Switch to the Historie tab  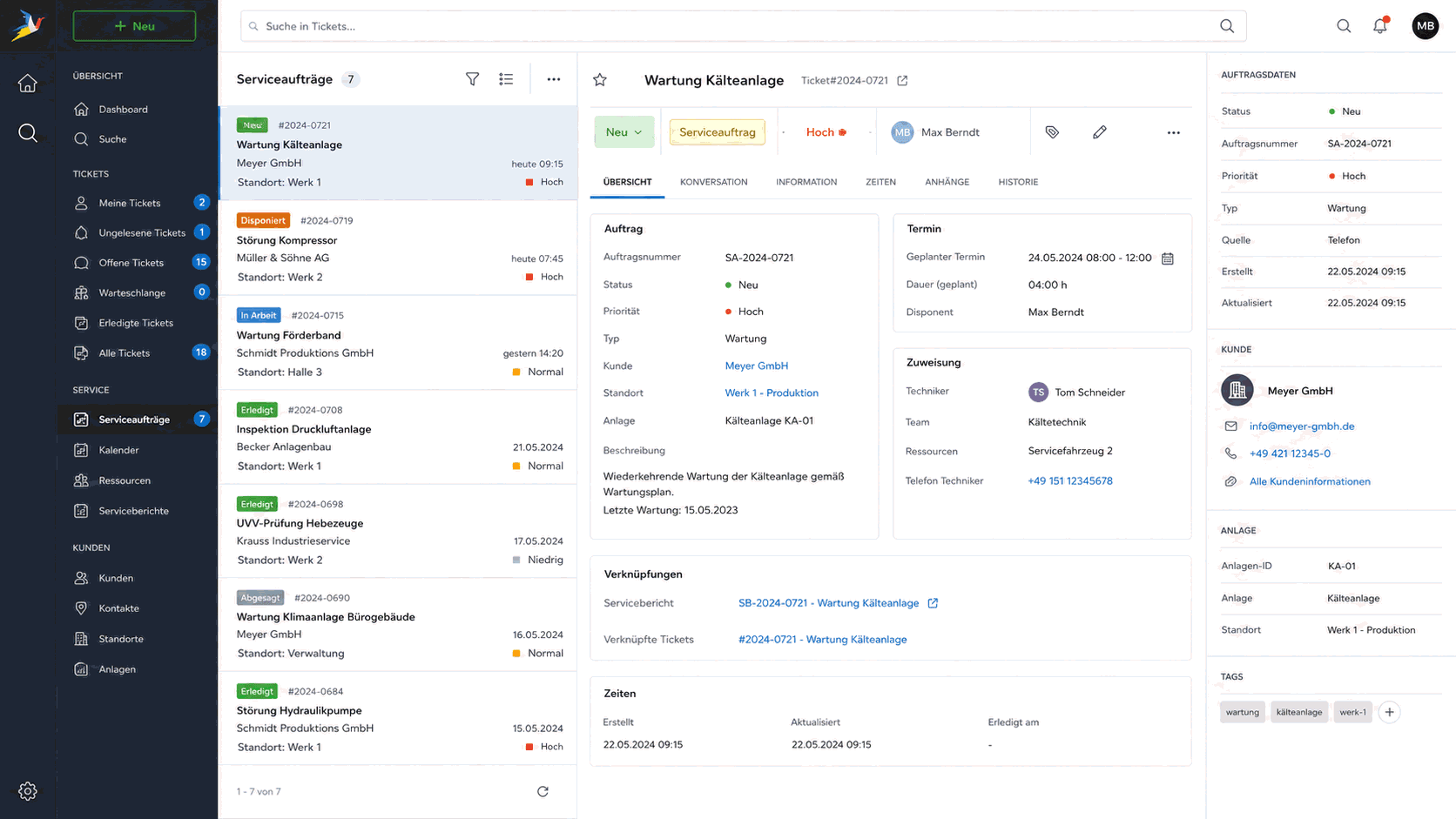point(1018,182)
